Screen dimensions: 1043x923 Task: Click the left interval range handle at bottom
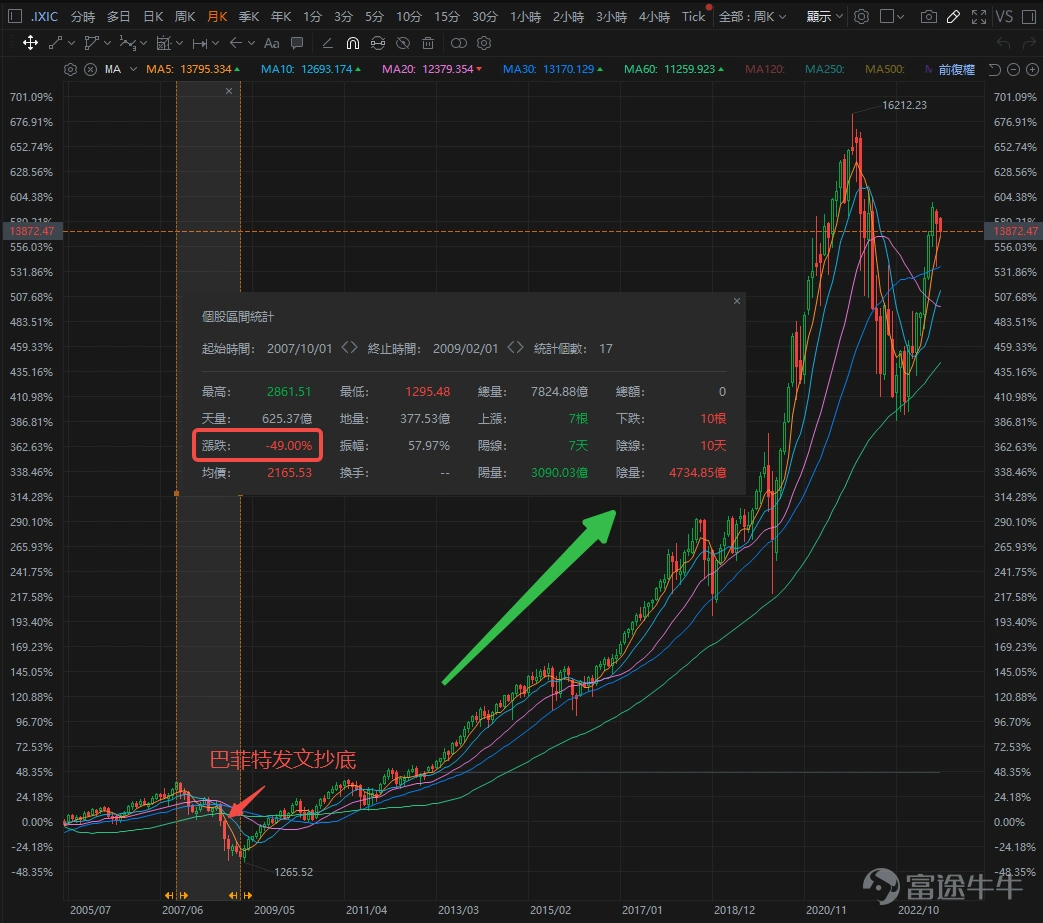(176, 895)
